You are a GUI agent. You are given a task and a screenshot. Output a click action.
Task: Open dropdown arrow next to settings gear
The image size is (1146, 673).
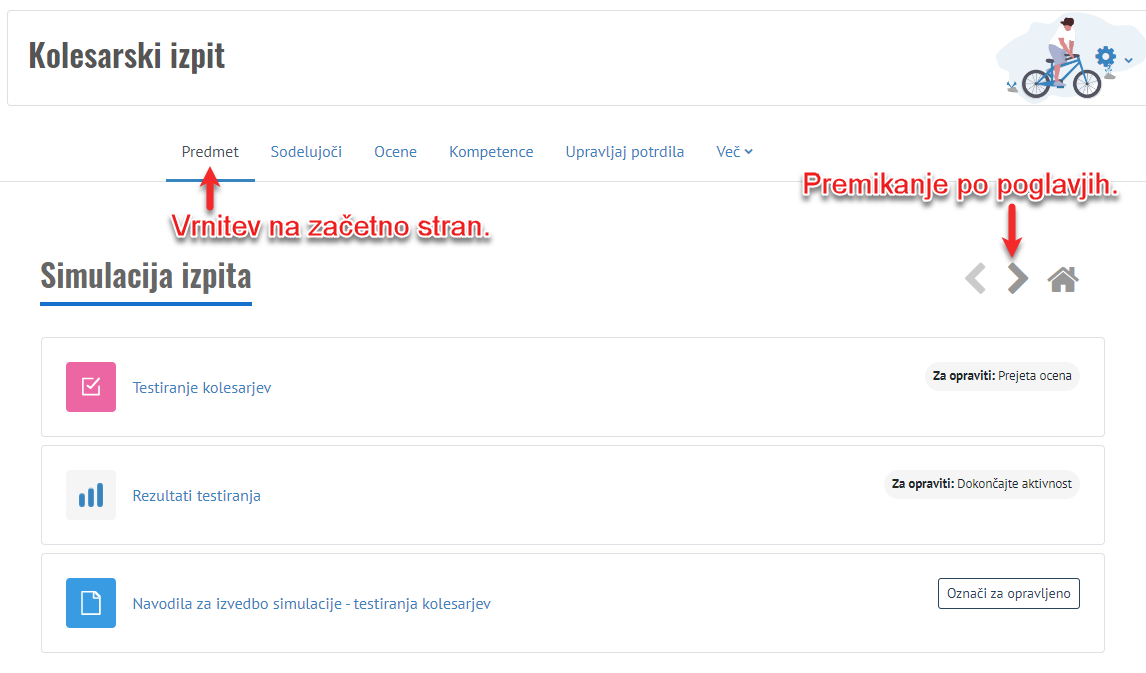1128,60
